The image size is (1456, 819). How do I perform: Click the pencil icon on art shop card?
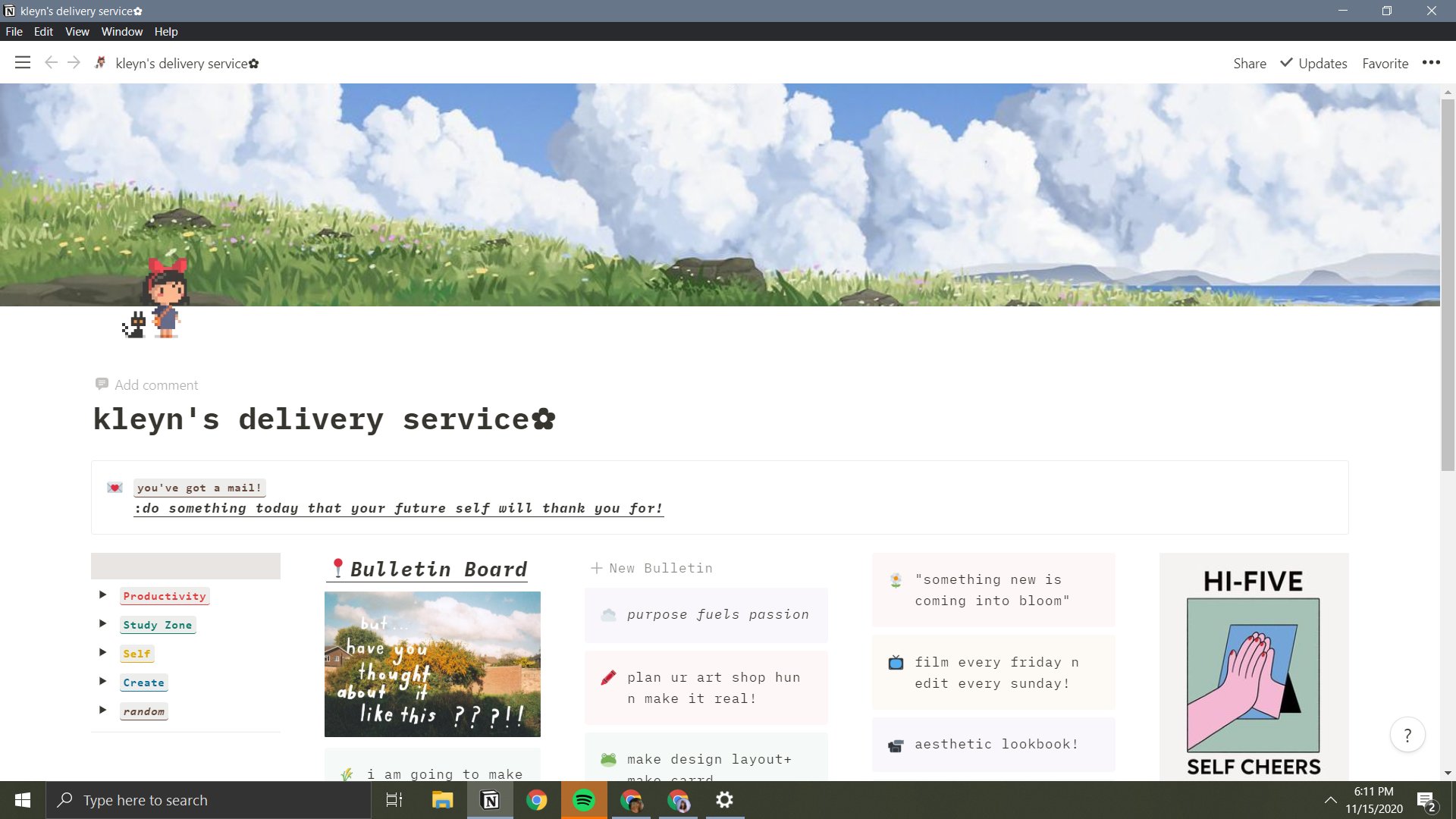click(x=608, y=678)
